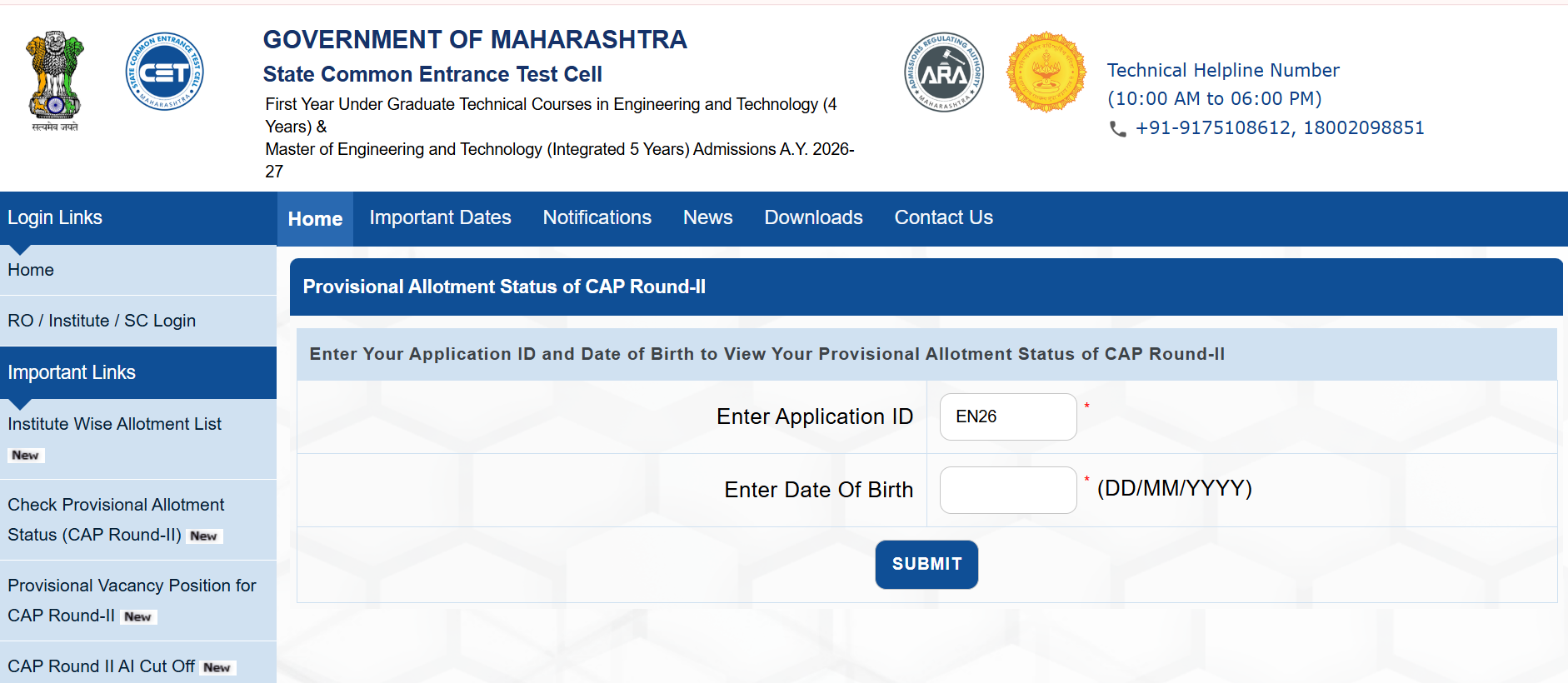1568x683 pixels.
Task: Click the ARA Admissions Regulating Authority logo
Action: click(944, 72)
